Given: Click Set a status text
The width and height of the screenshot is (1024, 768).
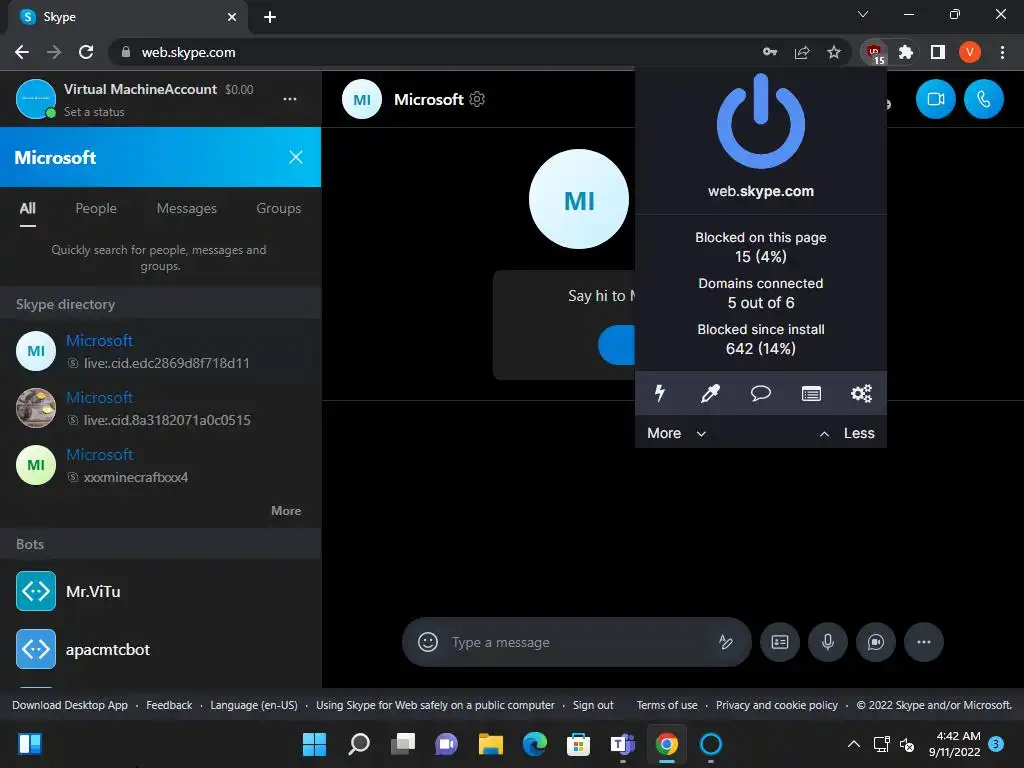Looking at the screenshot, I should click(x=94, y=112).
